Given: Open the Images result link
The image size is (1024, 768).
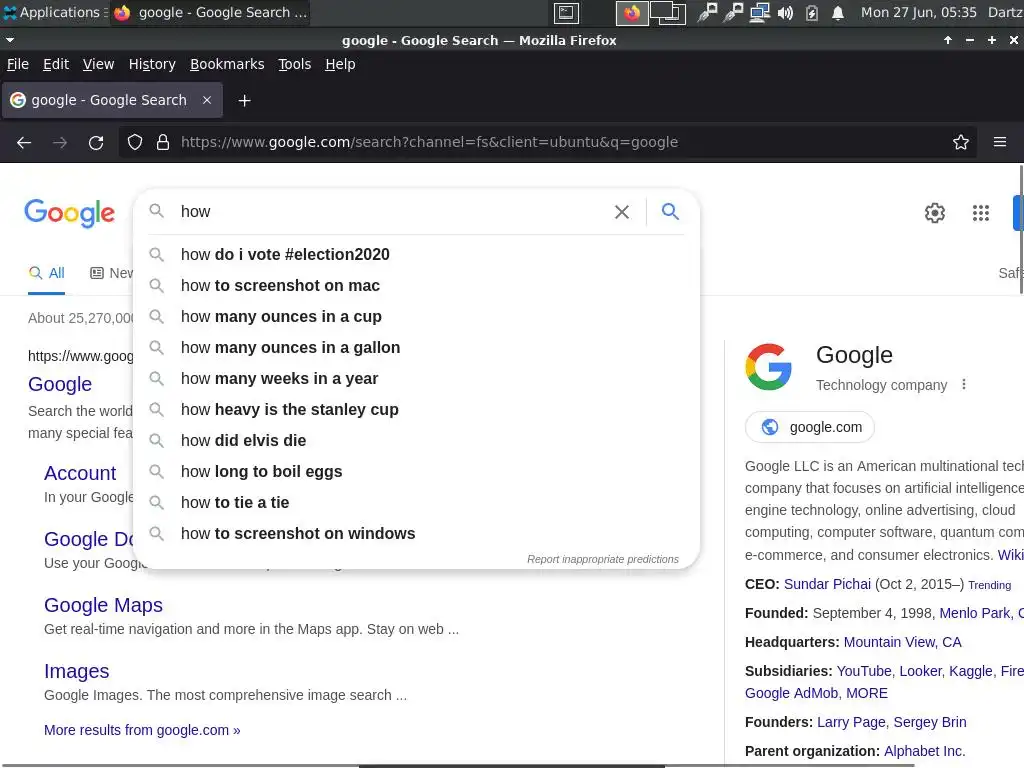Looking at the screenshot, I should pyautogui.click(x=76, y=671).
